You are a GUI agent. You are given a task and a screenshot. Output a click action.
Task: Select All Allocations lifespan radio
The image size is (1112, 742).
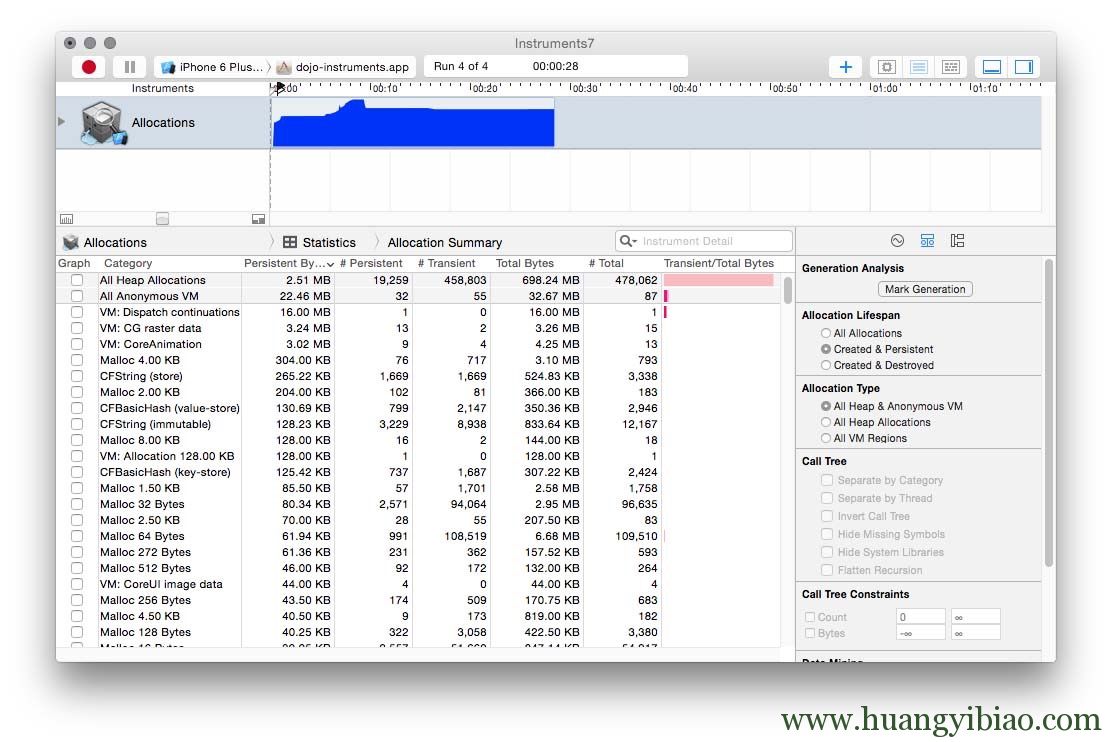(825, 333)
